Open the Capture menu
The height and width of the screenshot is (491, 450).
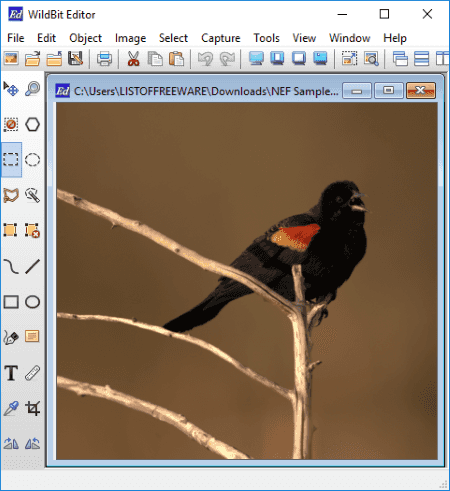[221, 38]
